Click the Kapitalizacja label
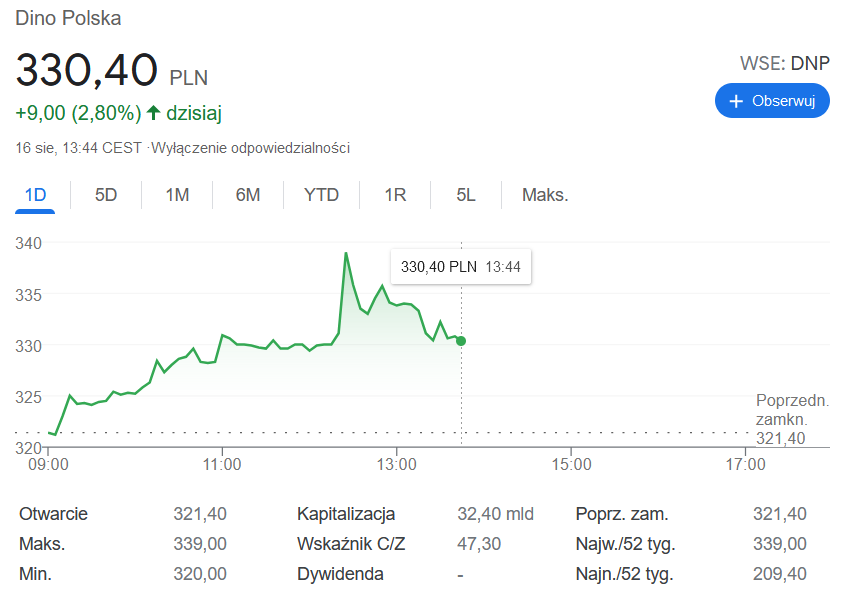This screenshot has height=594, width=851. click(346, 514)
